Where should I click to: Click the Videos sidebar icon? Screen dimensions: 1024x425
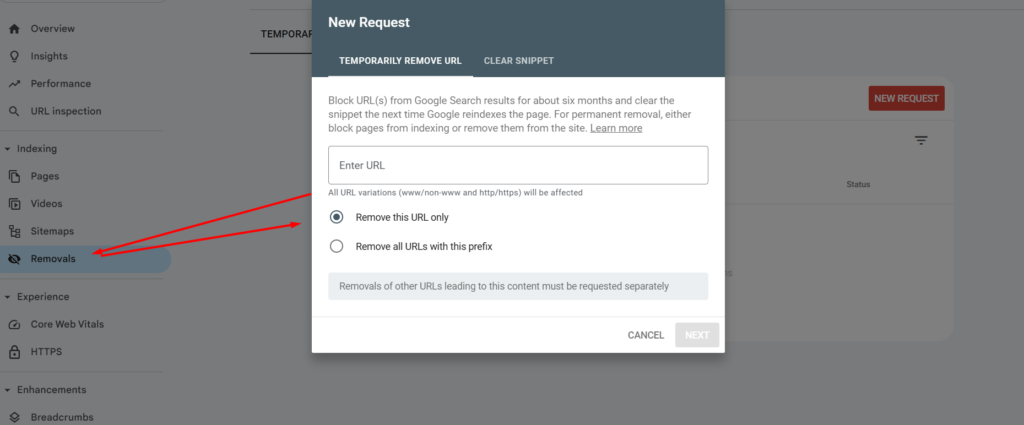(x=14, y=204)
